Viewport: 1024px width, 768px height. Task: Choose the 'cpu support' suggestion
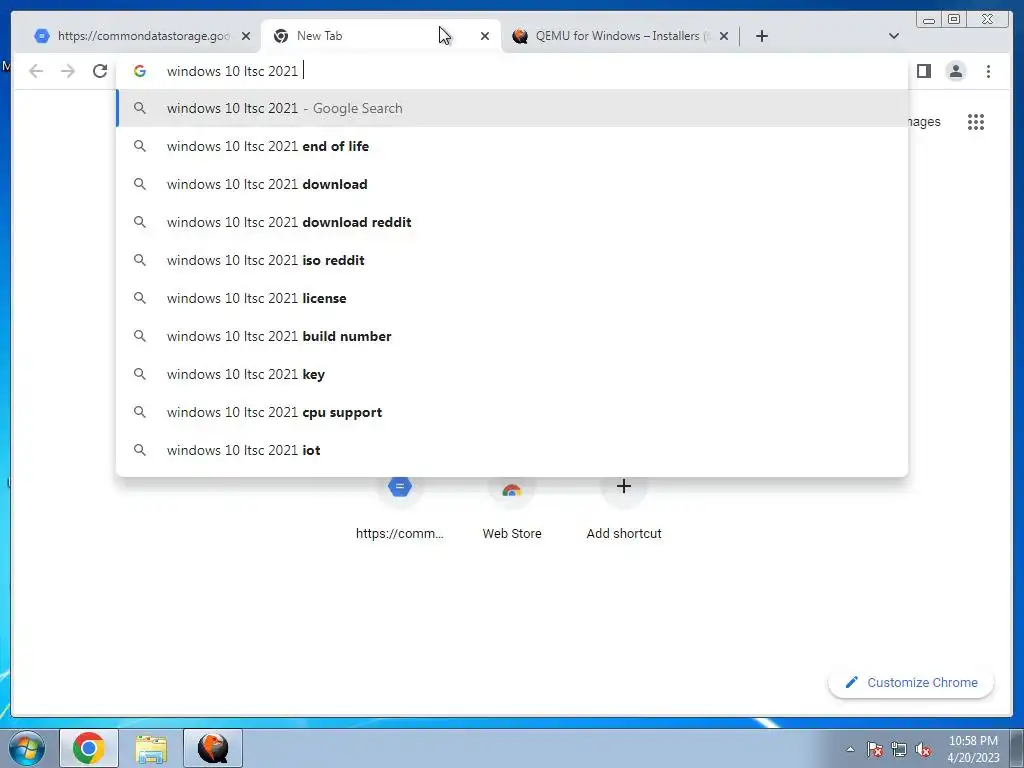tap(512, 412)
